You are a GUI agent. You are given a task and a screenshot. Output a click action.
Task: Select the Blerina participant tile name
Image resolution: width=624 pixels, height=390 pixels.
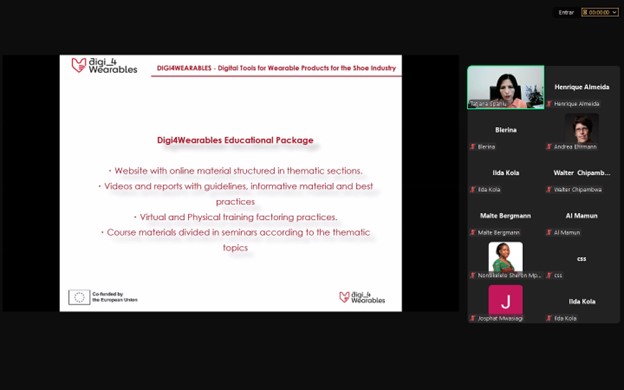[x=506, y=130]
